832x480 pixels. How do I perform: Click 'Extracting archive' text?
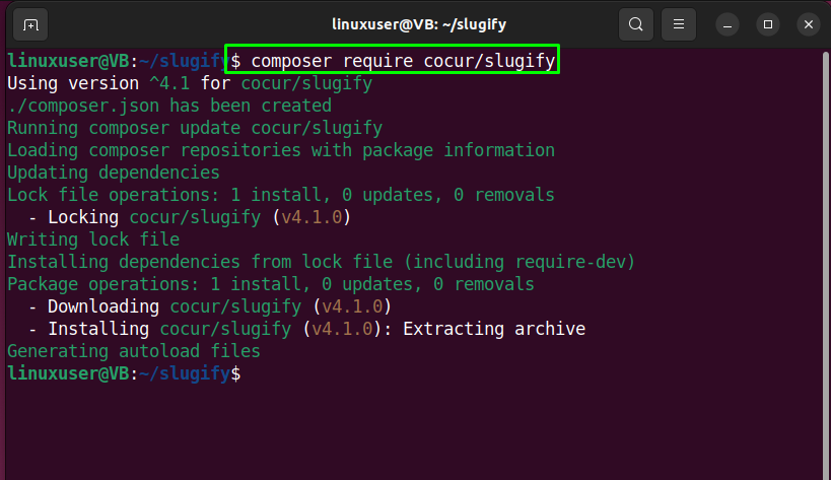(494, 329)
